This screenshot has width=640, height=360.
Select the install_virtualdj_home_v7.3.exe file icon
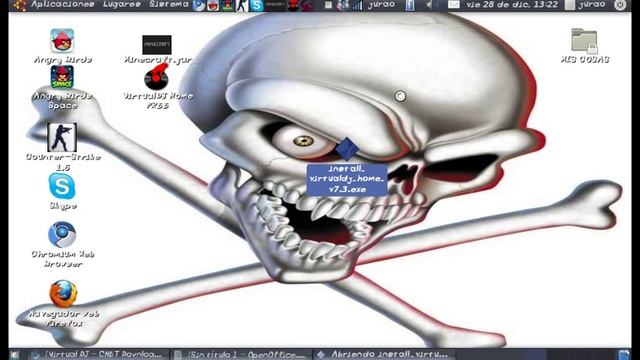[x=347, y=149]
